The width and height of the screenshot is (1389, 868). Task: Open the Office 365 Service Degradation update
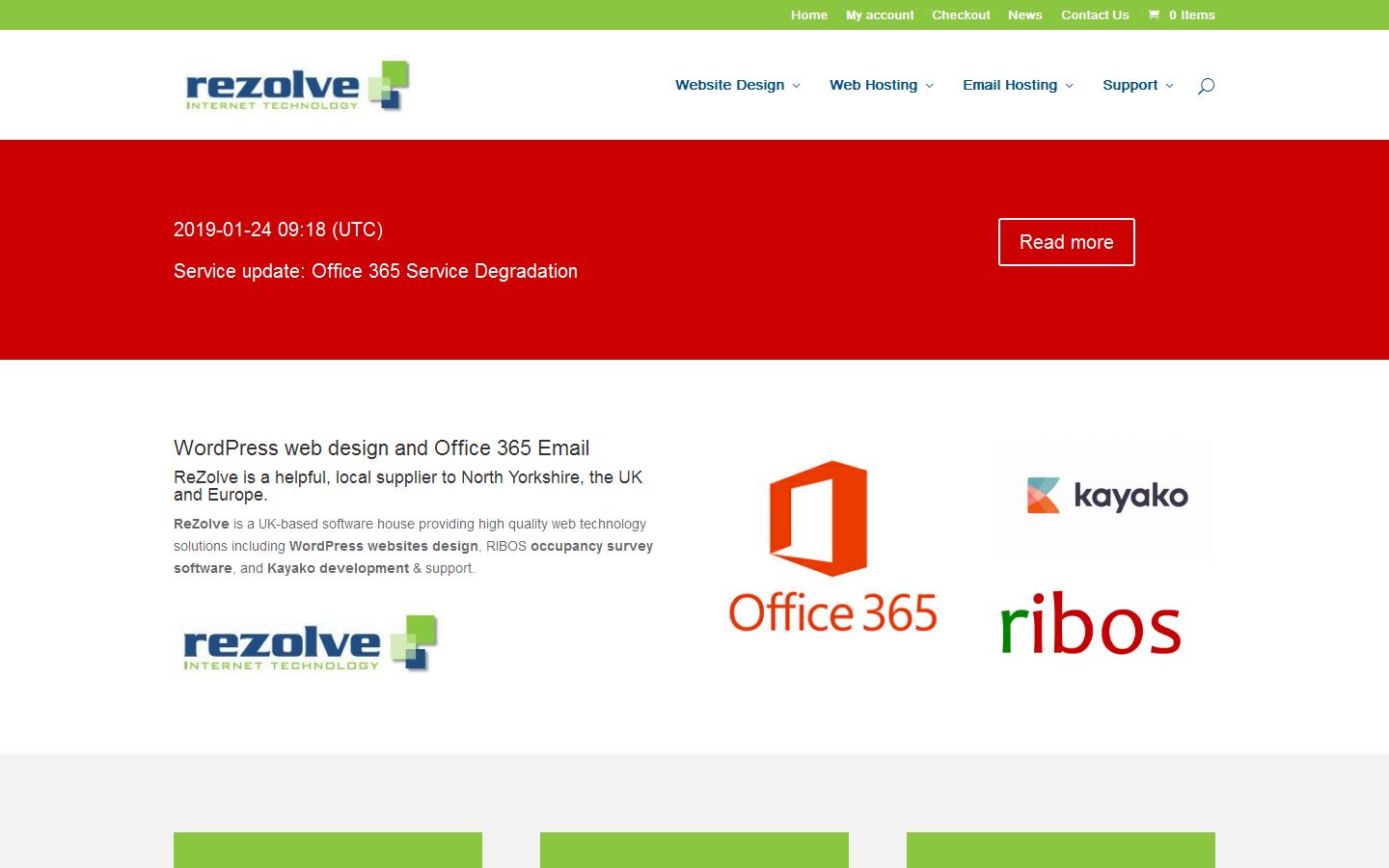(x=375, y=271)
